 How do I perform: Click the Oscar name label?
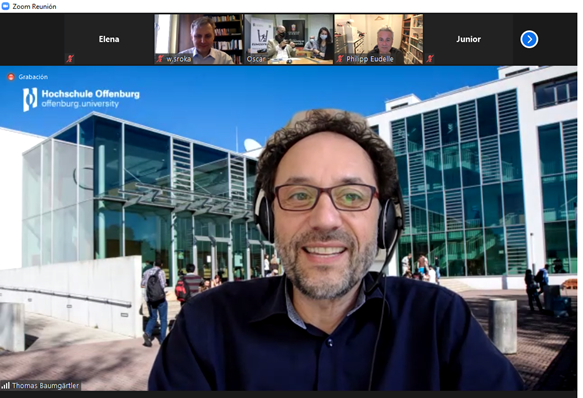256,59
